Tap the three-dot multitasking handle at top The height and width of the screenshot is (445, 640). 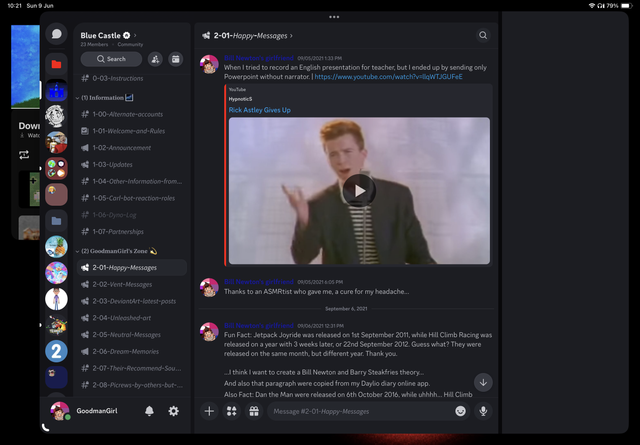tap(334, 17)
